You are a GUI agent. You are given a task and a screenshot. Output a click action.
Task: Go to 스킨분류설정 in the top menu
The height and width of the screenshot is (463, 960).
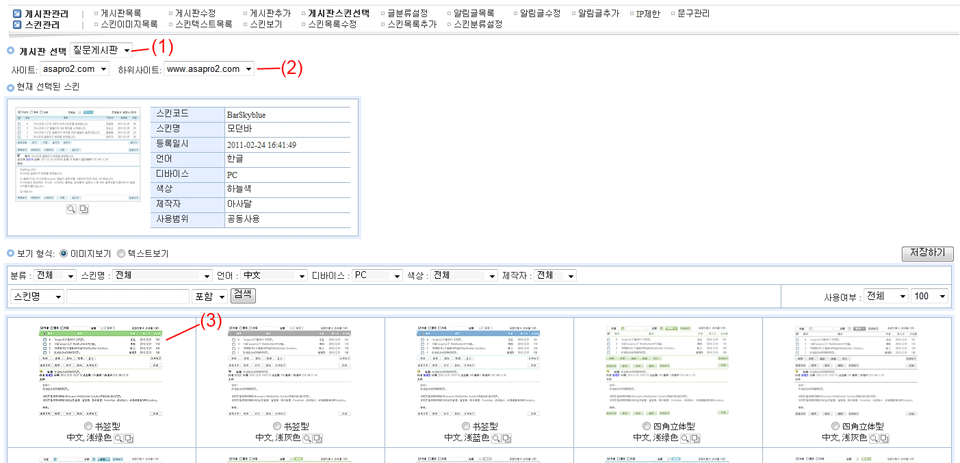tap(478, 24)
